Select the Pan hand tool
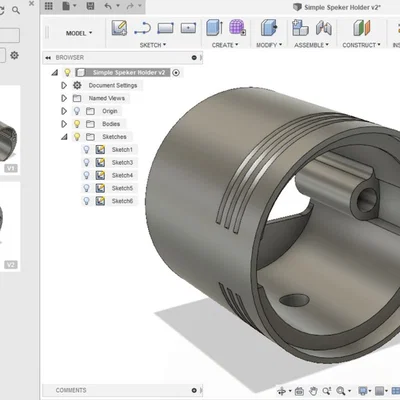Screen dimensions: 400x400 tap(313, 391)
